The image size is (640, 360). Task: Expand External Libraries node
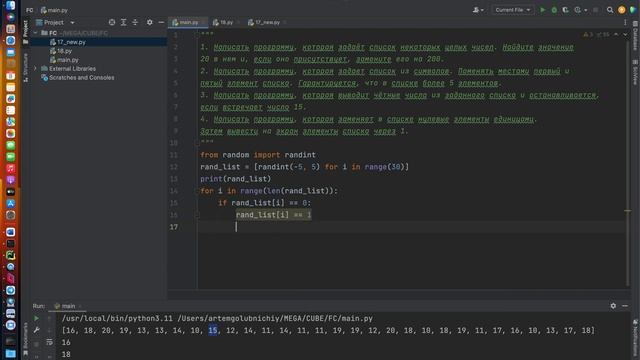point(36,69)
